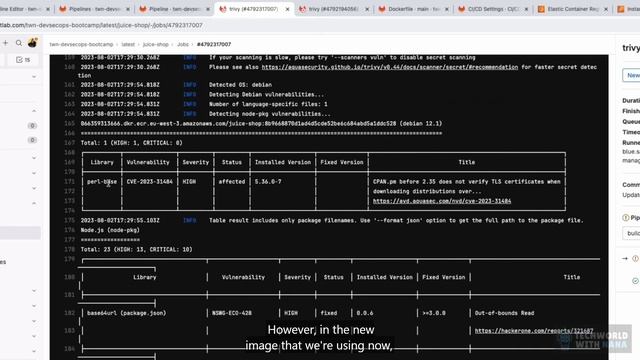This screenshot has height=360, width=640.
Task: Select the highlighted item in left sidebar
Action: coord(20,233)
